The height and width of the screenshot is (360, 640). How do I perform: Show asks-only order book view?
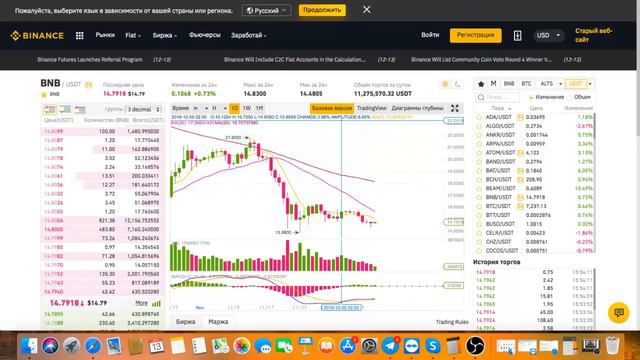point(80,109)
